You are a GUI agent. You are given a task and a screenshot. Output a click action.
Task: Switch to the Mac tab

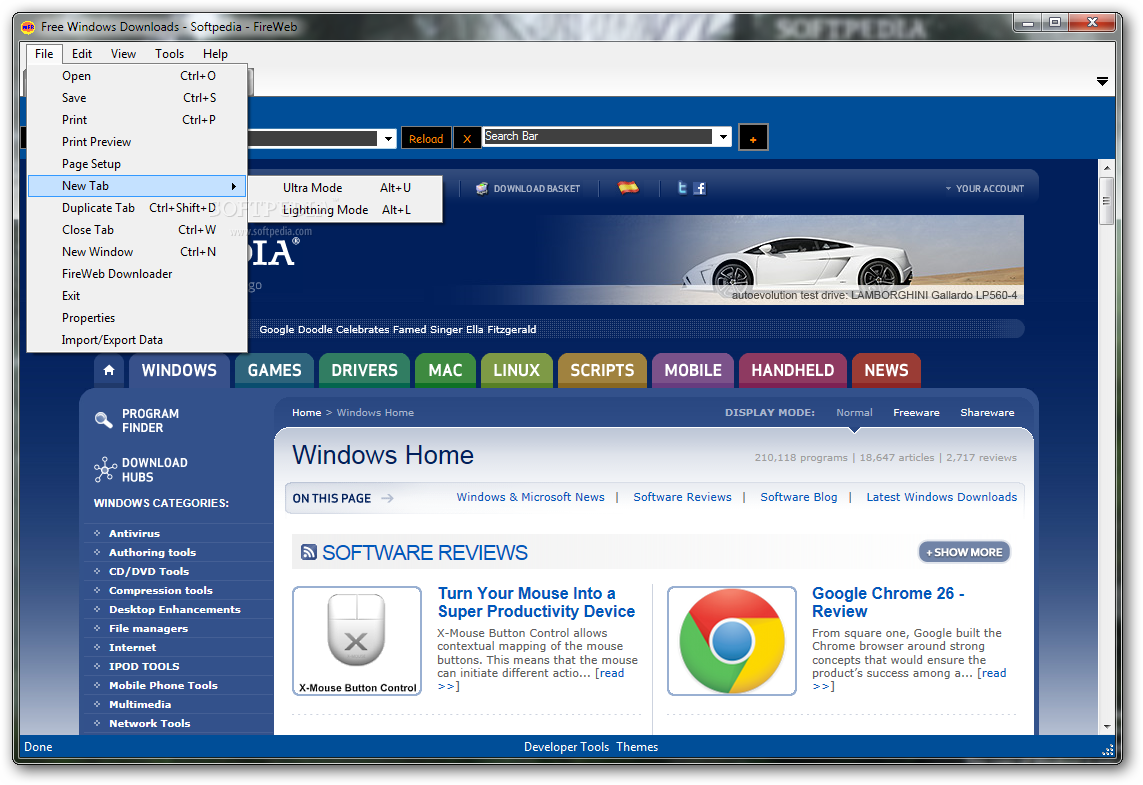[x=445, y=370]
